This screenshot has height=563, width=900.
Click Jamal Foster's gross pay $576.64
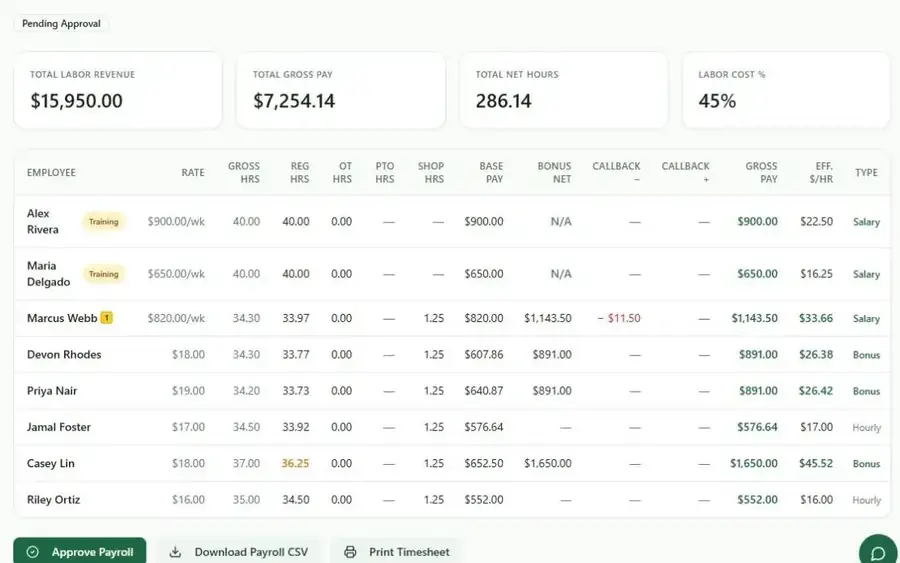pyautogui.click(x=757, y=427)
